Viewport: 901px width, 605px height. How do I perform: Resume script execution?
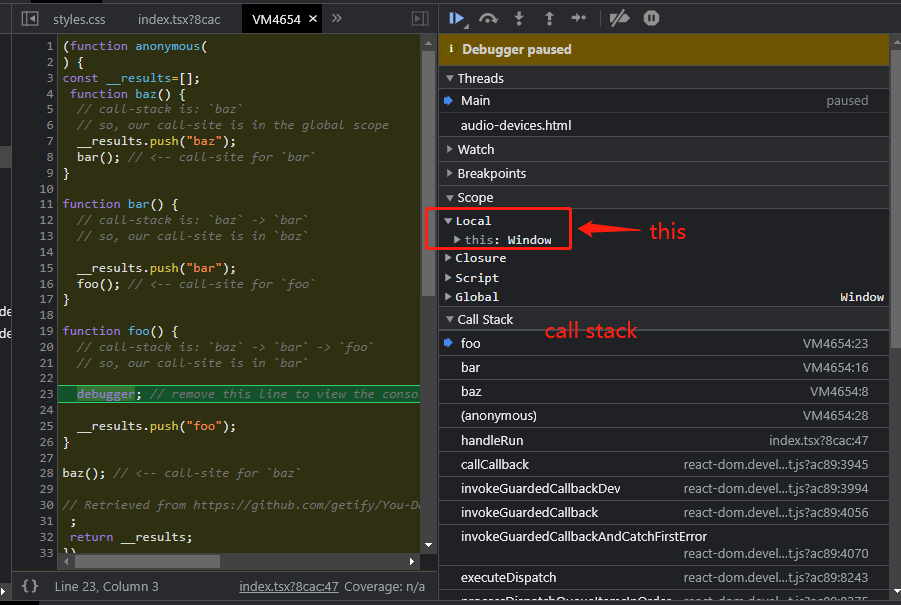pos(457,18)
